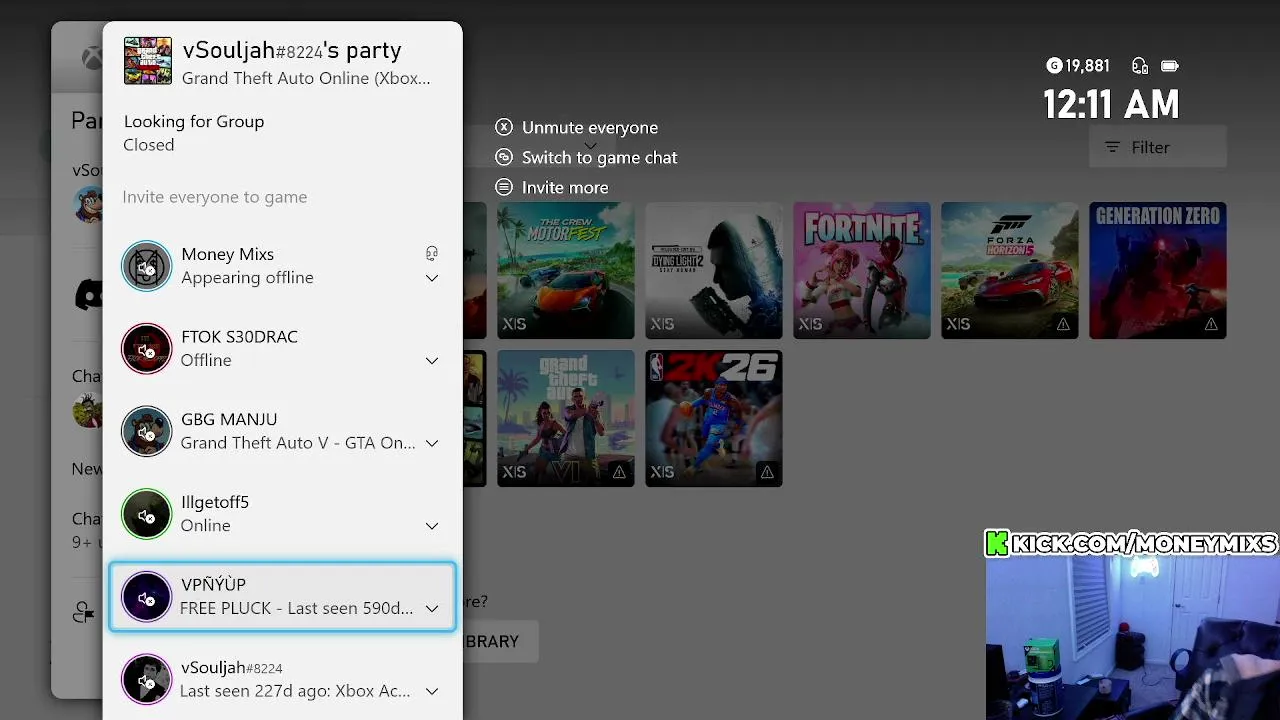Open the Discord icon in the guide
This screenshot has width=1280, height=720.
(x=90, y=294)
